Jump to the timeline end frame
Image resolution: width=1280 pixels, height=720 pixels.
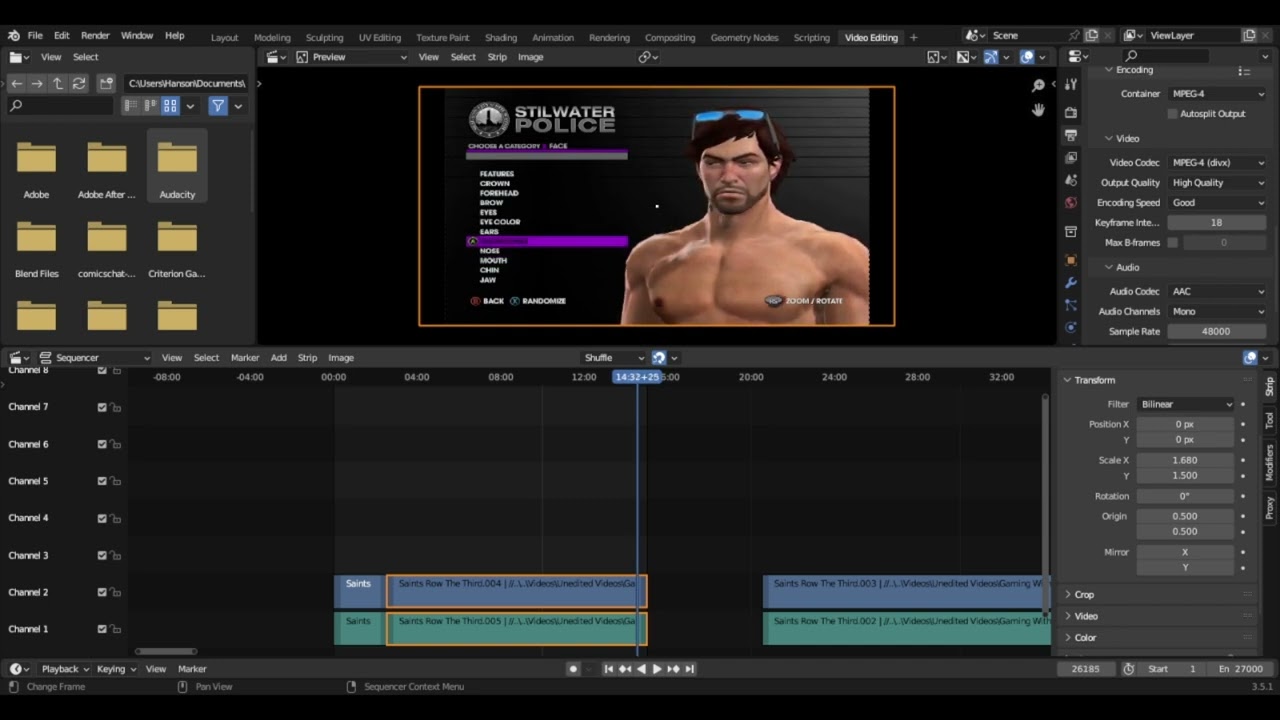coord(689,669)
